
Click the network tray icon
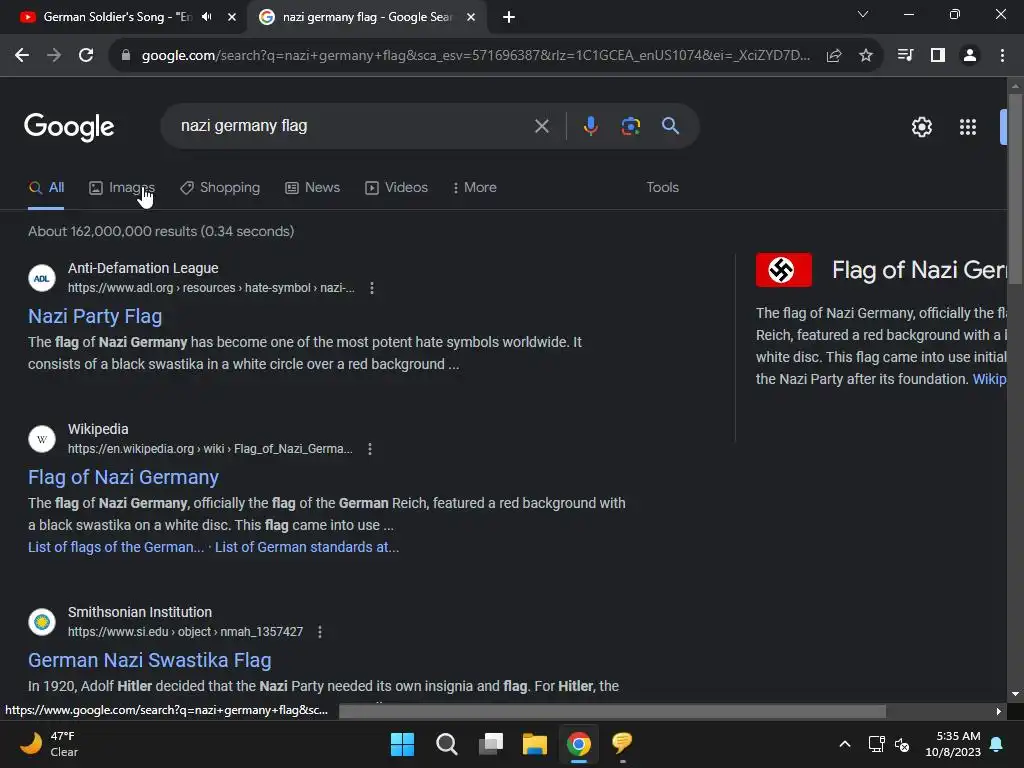tap(876, 744)
